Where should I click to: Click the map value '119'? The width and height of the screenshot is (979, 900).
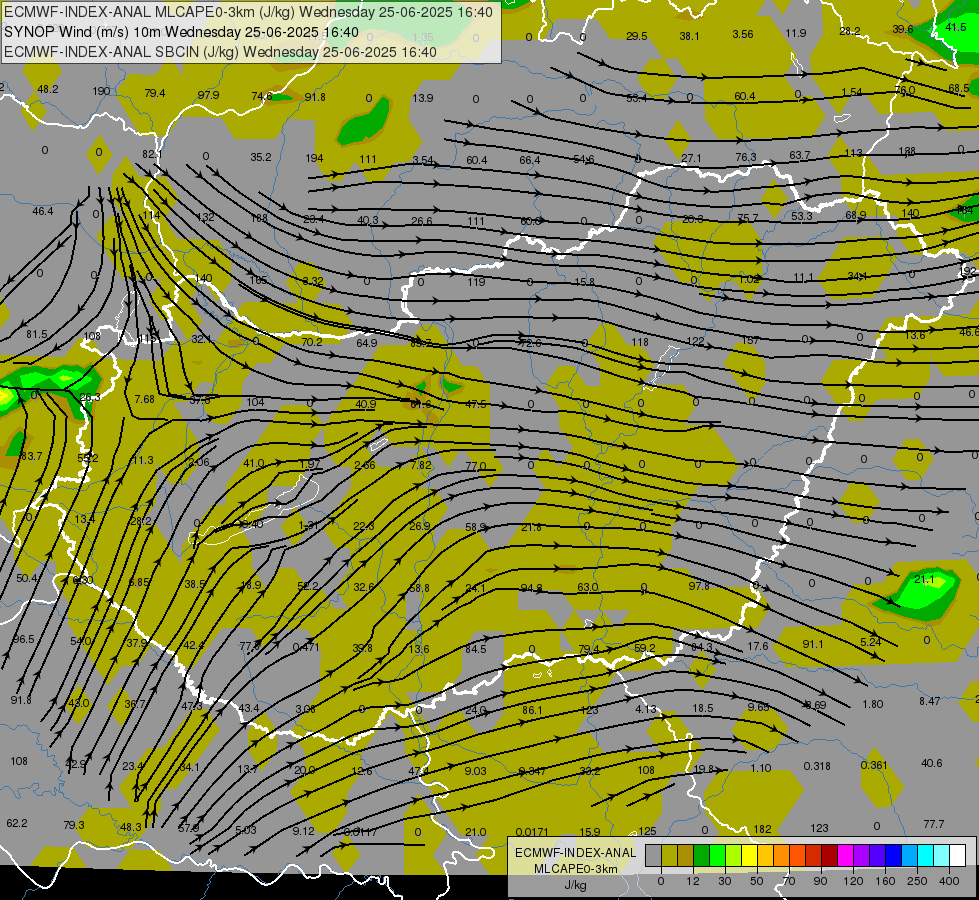pos(476,282)
